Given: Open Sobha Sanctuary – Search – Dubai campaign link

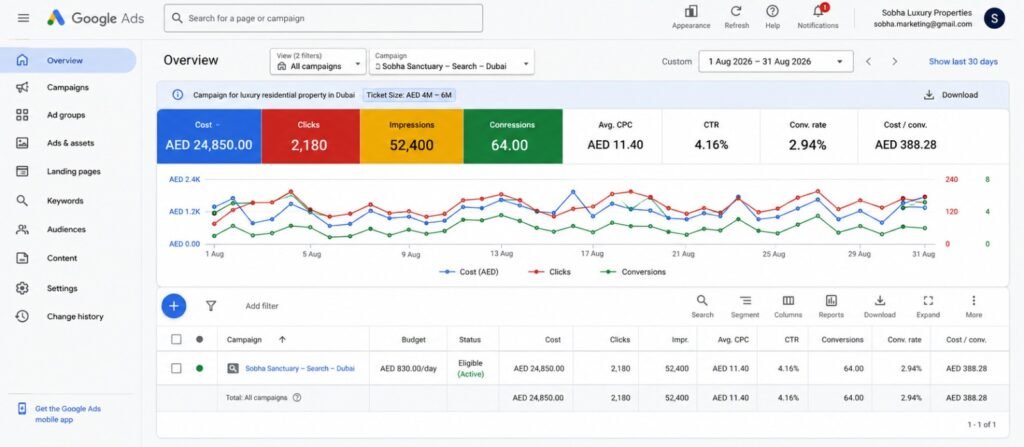Looking at the screenshot, I should 300,369.
